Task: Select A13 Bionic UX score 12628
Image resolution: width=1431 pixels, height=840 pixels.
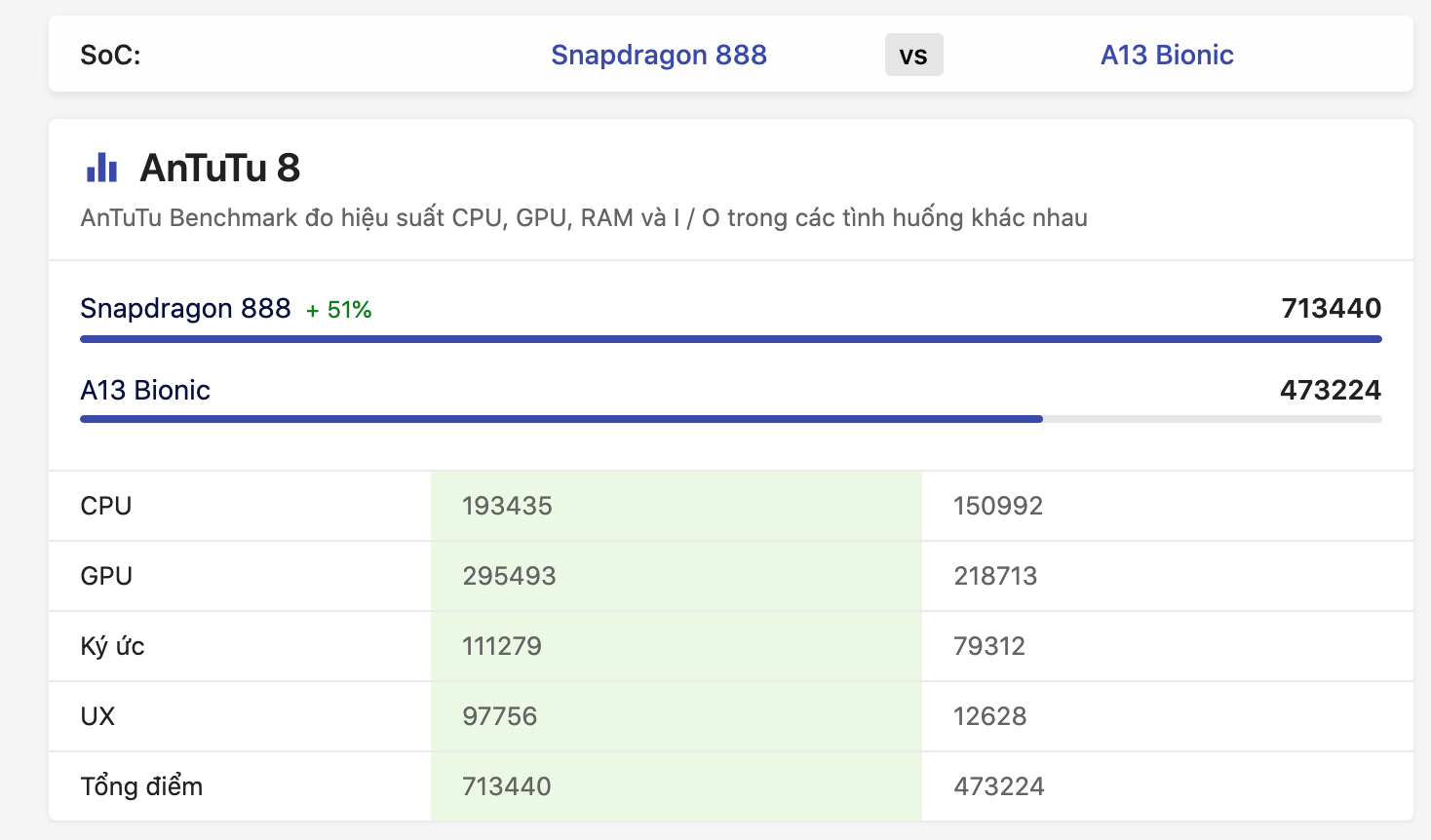Action: (989, 716)
